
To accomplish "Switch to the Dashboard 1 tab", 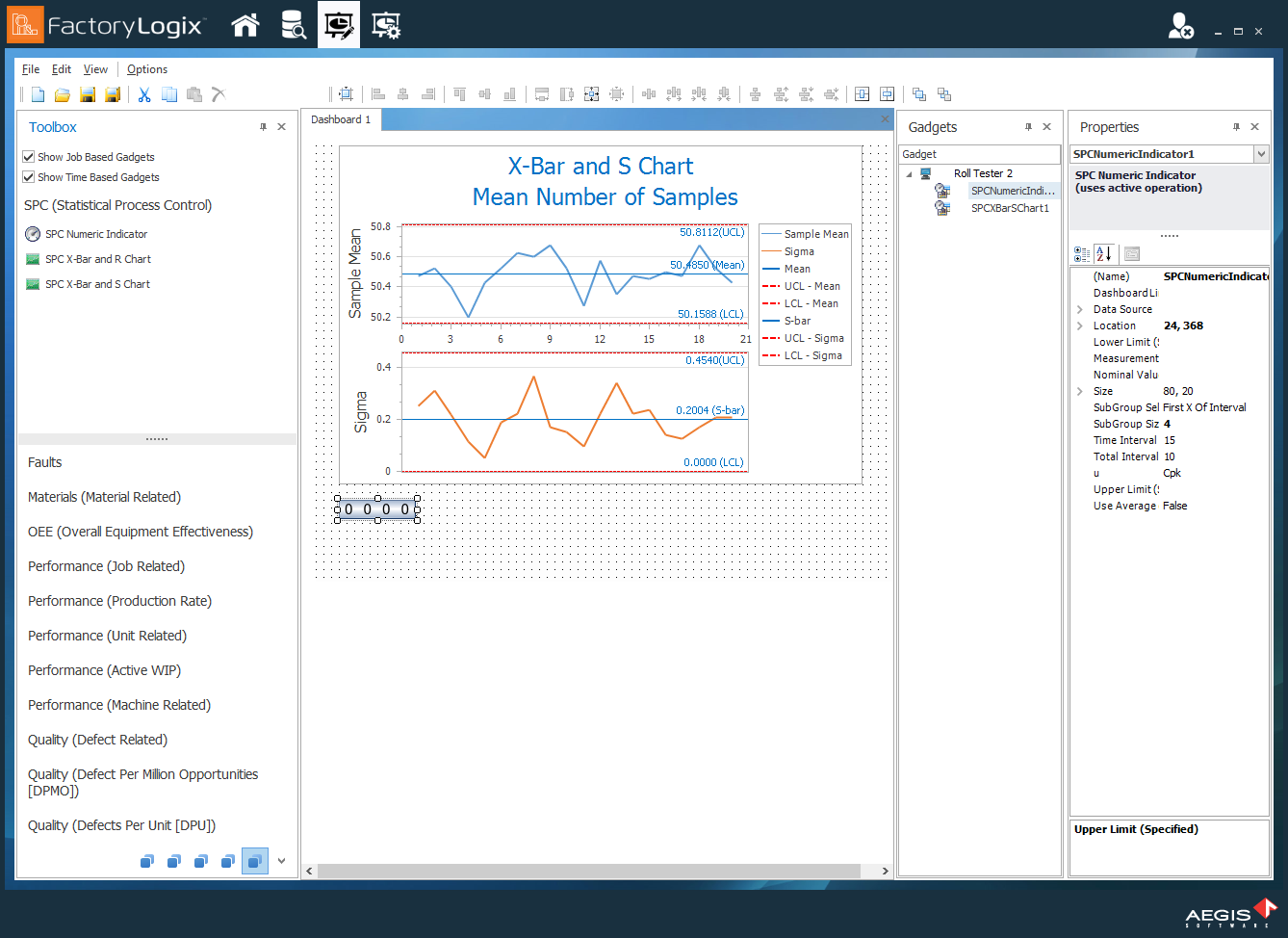I will tap(341, 119).
